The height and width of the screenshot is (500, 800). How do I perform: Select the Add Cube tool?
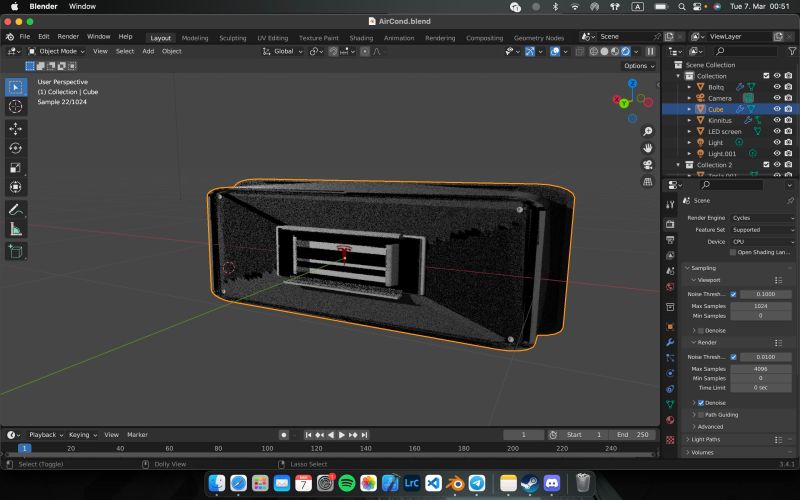[16, 252]
